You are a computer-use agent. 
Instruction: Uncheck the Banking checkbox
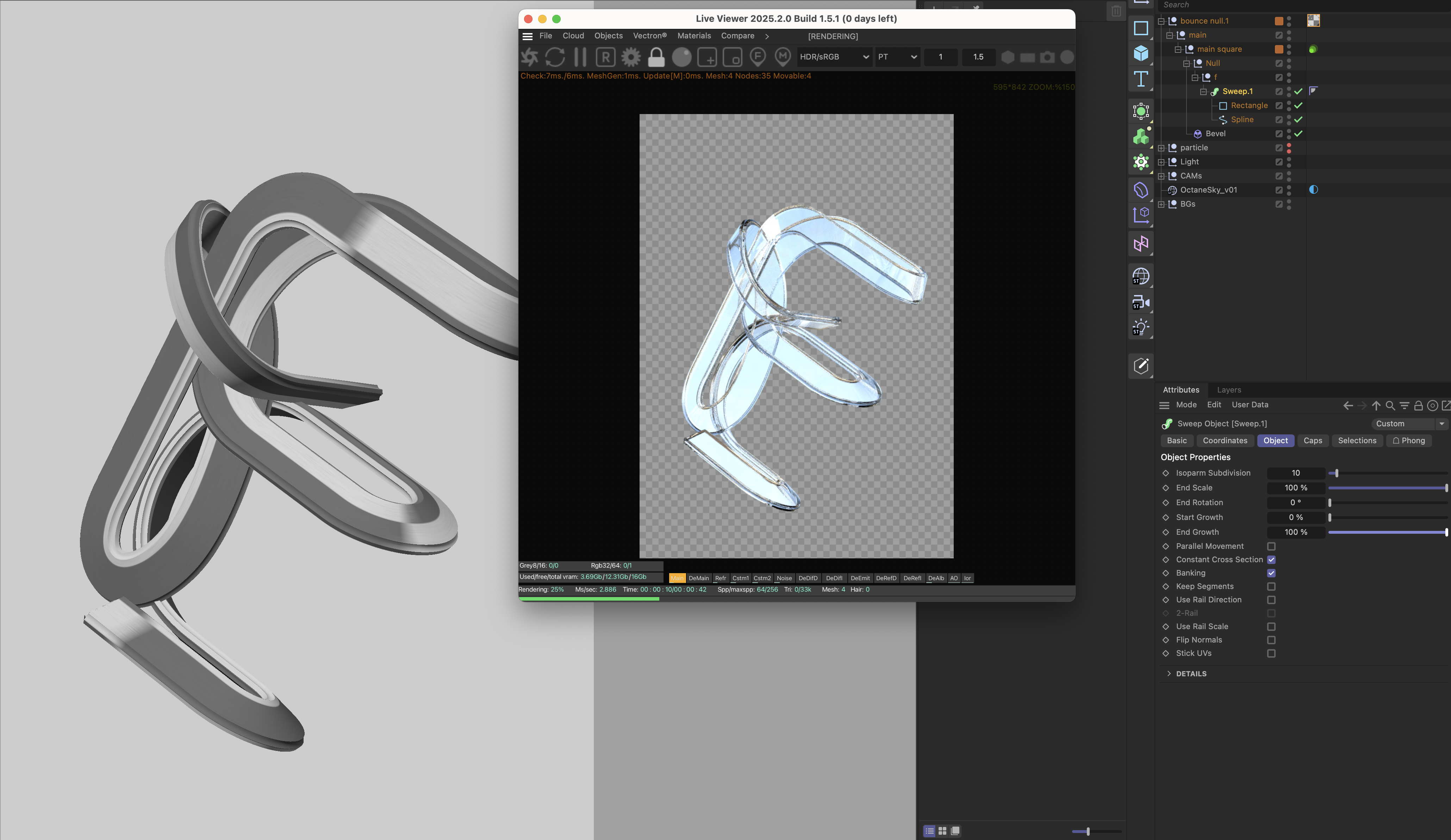click(1271, 573)
